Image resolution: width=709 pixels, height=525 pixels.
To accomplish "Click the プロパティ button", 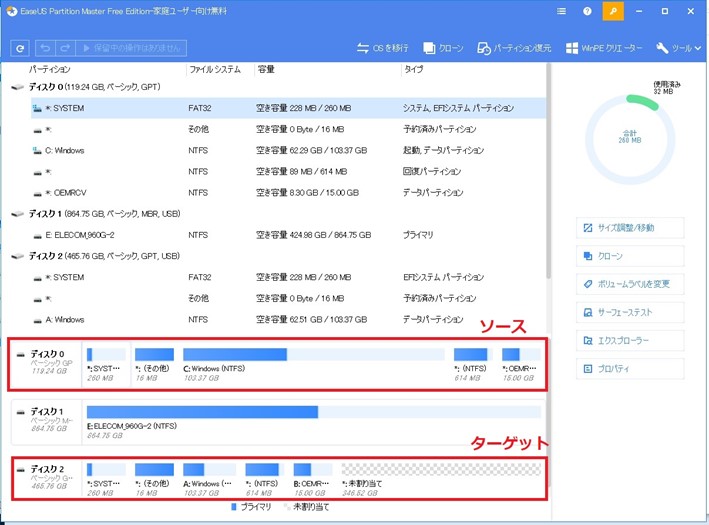I will click(630, 369).
